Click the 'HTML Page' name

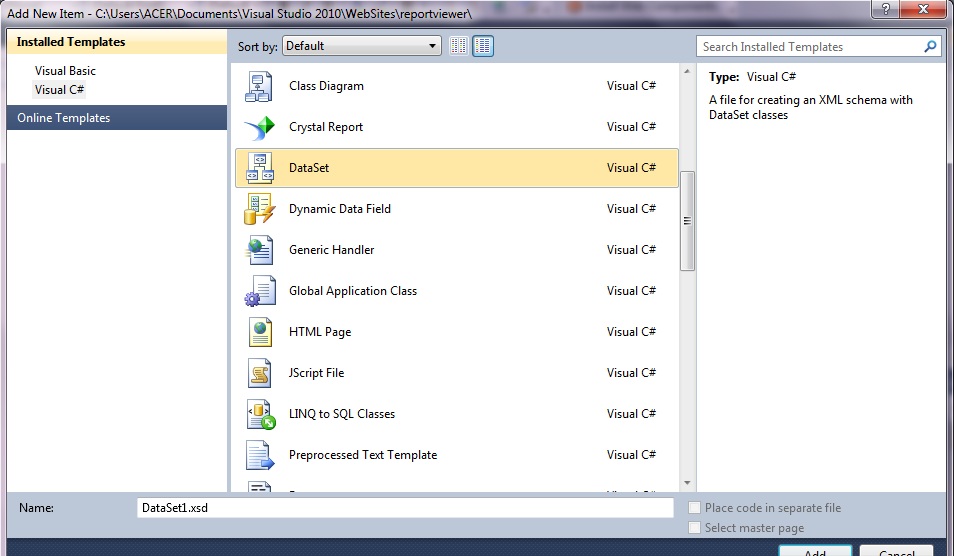[319, 332]
